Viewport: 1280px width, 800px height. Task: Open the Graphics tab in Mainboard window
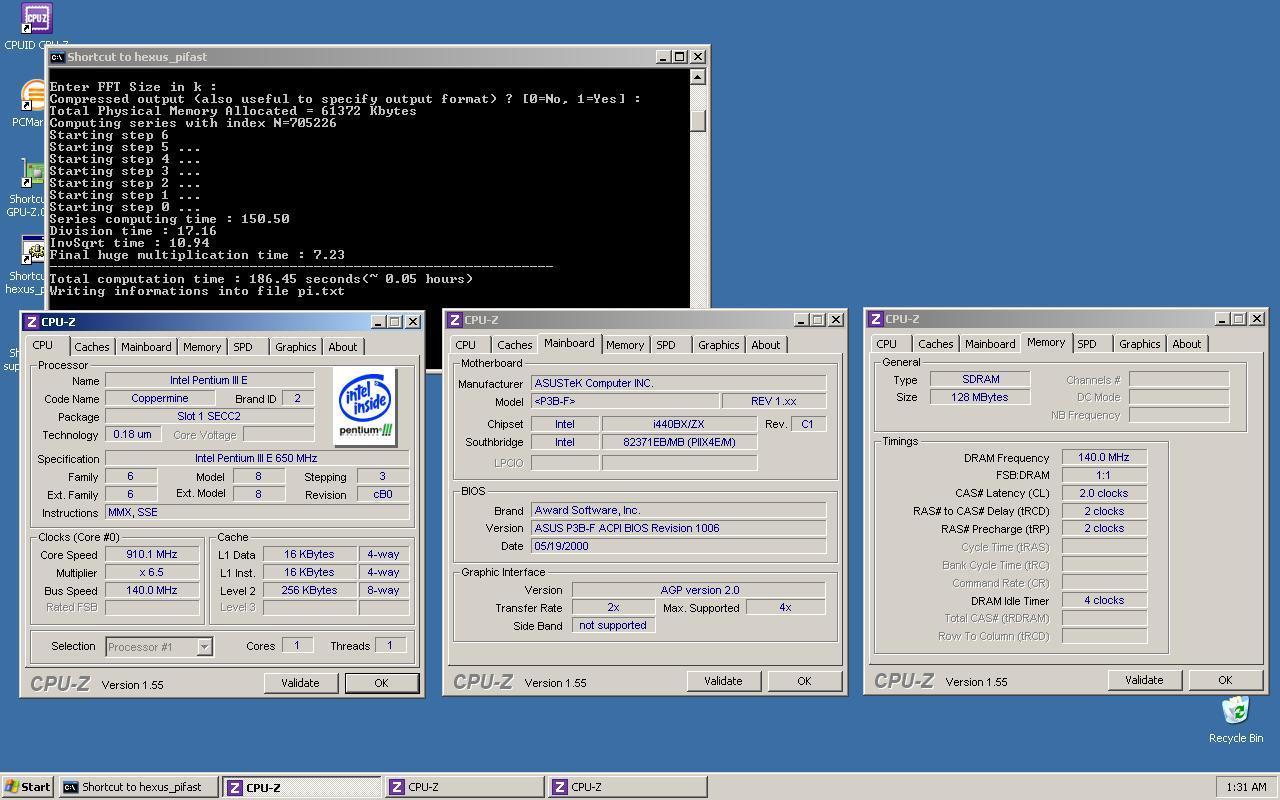[x=719, y=345]
